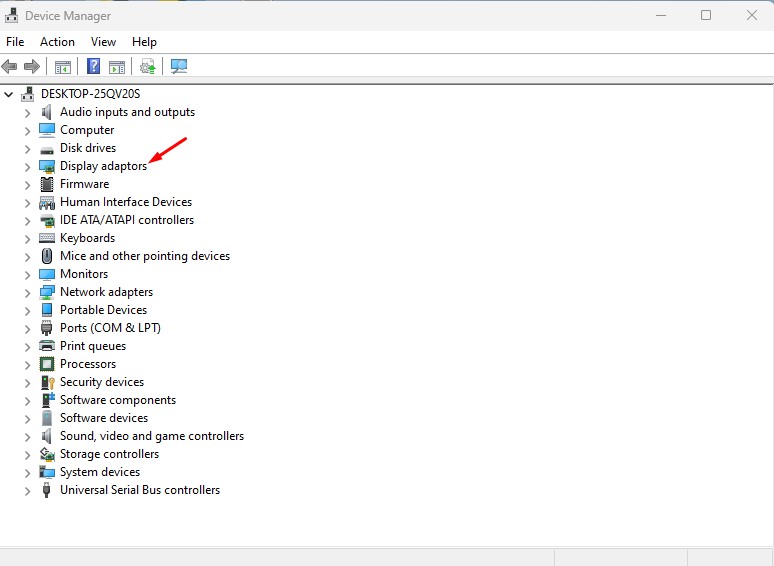Expand the Network adapters category
This screenshot has height=566, width=774.
[x=28, y=293]
